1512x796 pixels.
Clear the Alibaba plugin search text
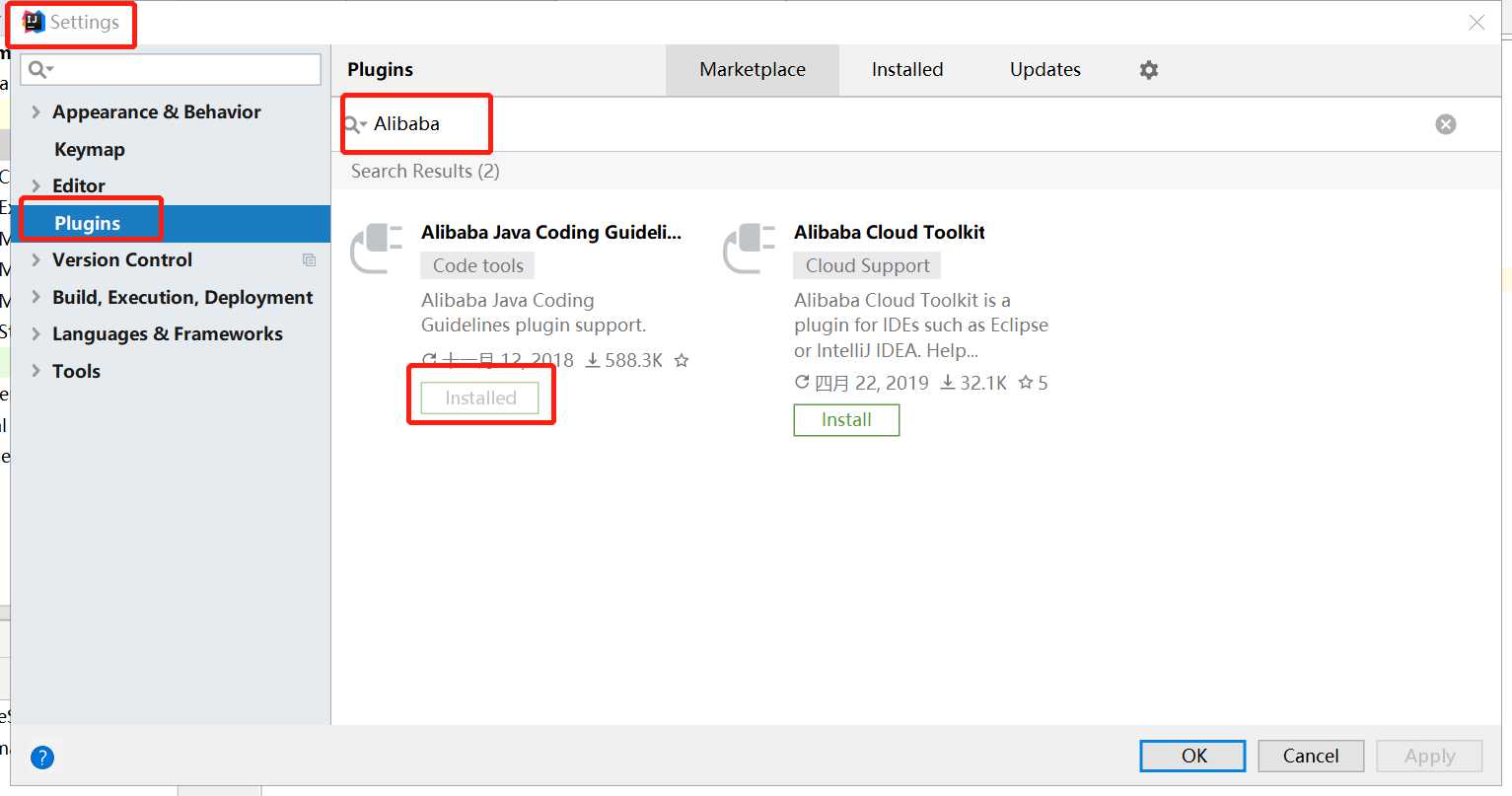1446,124
